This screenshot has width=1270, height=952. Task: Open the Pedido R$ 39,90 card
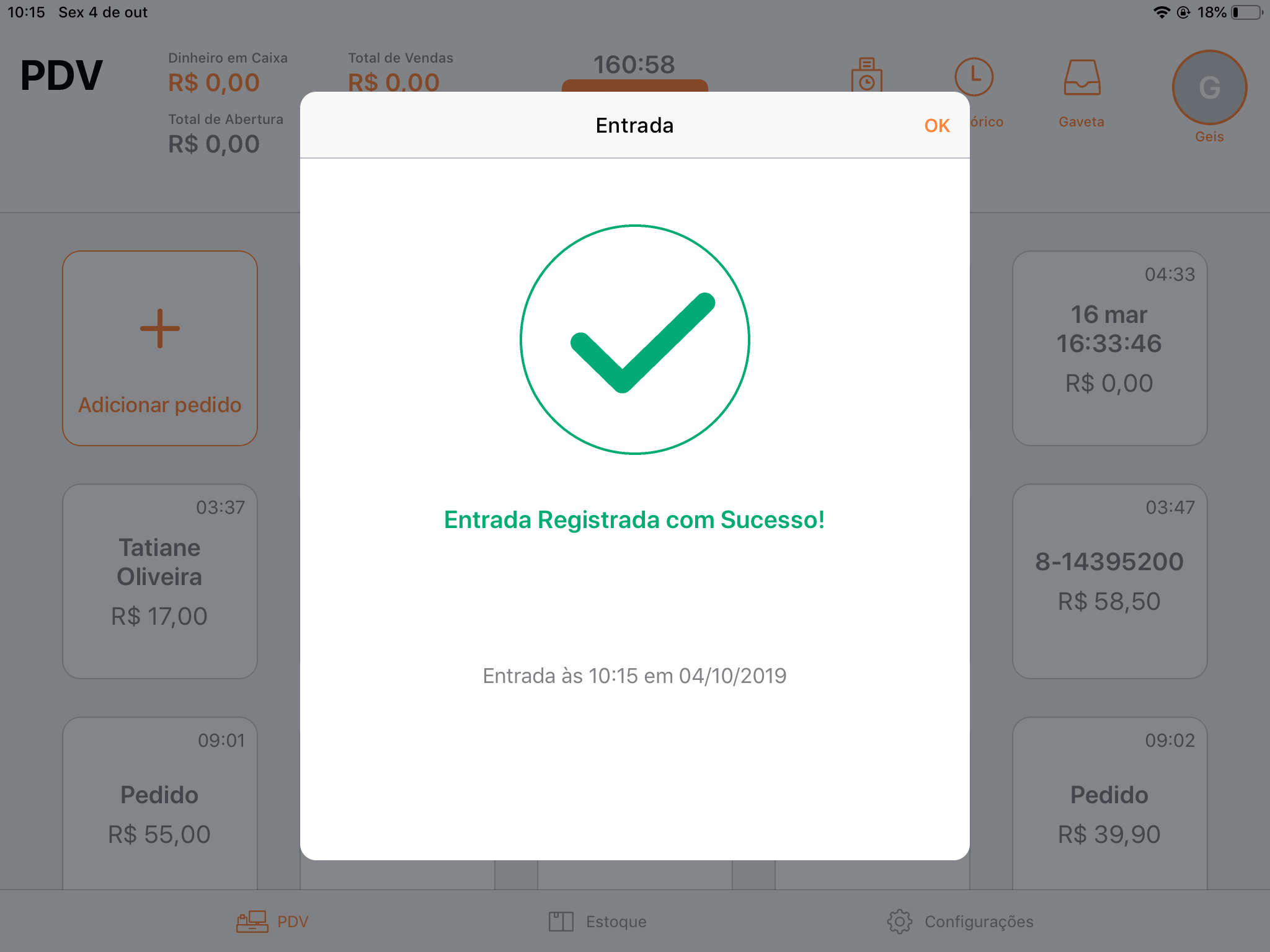pos(1109,803)
